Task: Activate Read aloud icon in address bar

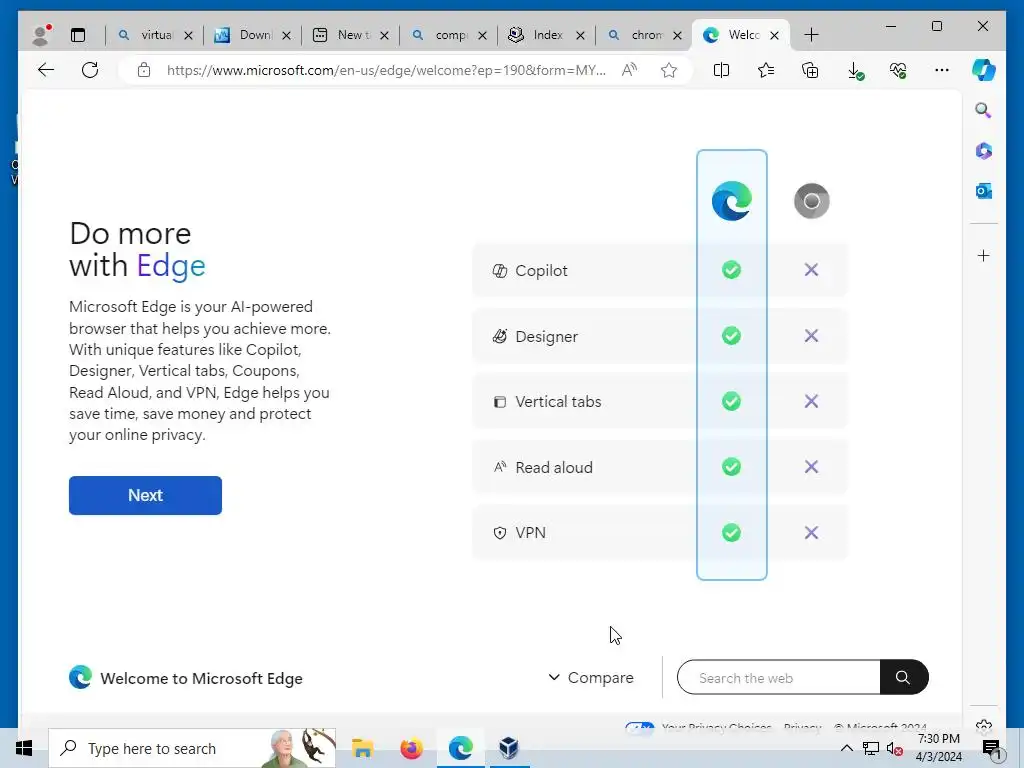Action: (x=629, y=70)
